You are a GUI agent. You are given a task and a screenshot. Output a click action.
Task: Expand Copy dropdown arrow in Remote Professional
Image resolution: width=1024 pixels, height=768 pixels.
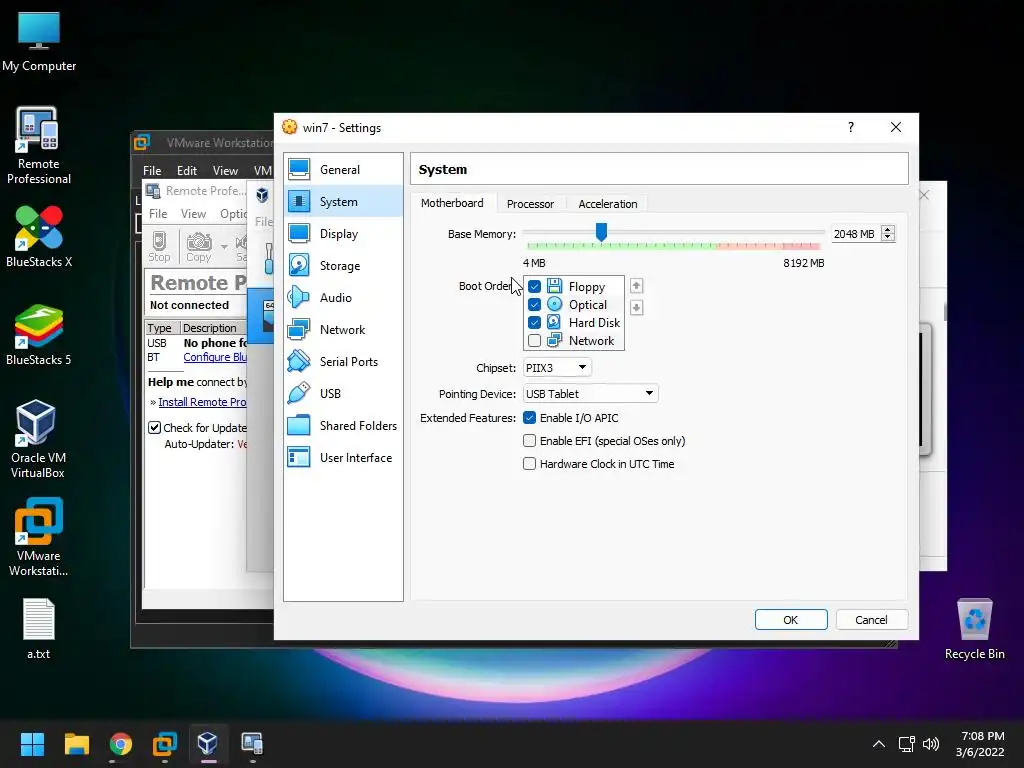224,246
